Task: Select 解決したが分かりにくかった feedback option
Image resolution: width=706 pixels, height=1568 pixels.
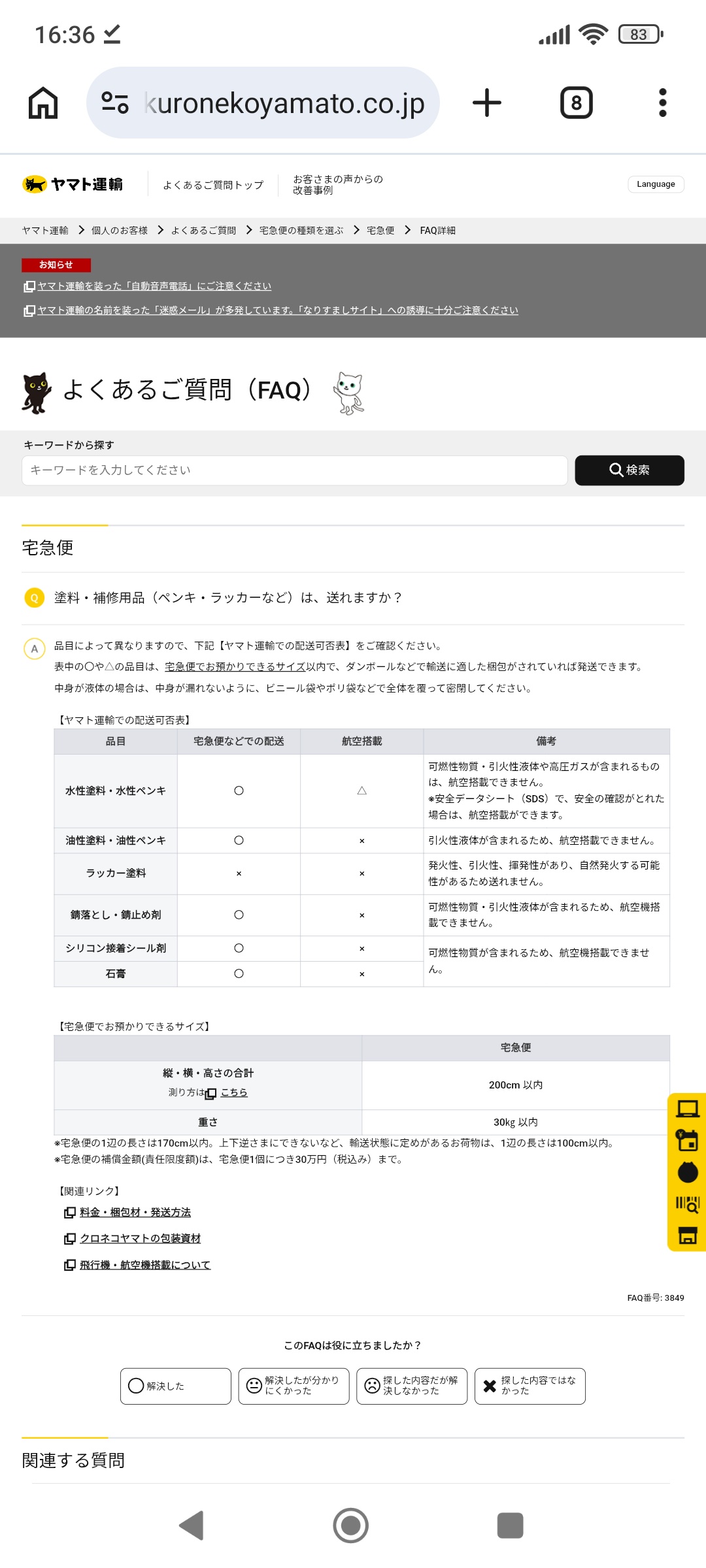Action: pyautogui.click(x=294, y=1386)
